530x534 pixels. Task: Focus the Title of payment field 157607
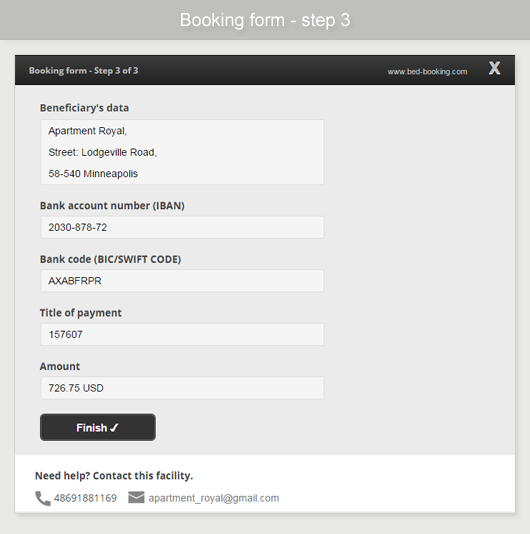click(182, 334)
